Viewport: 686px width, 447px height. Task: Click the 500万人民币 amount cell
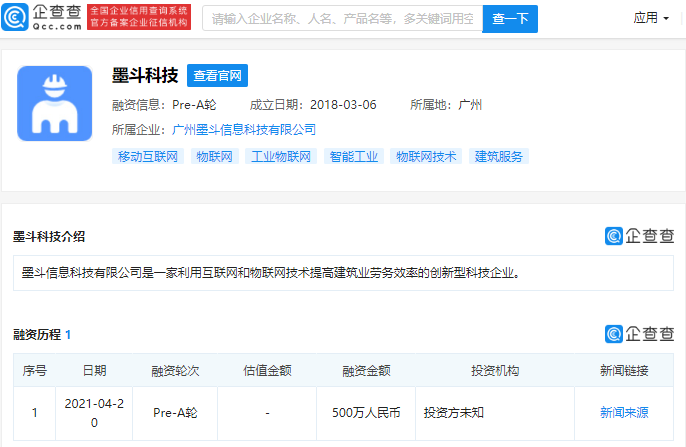click(x=366, y=412)
